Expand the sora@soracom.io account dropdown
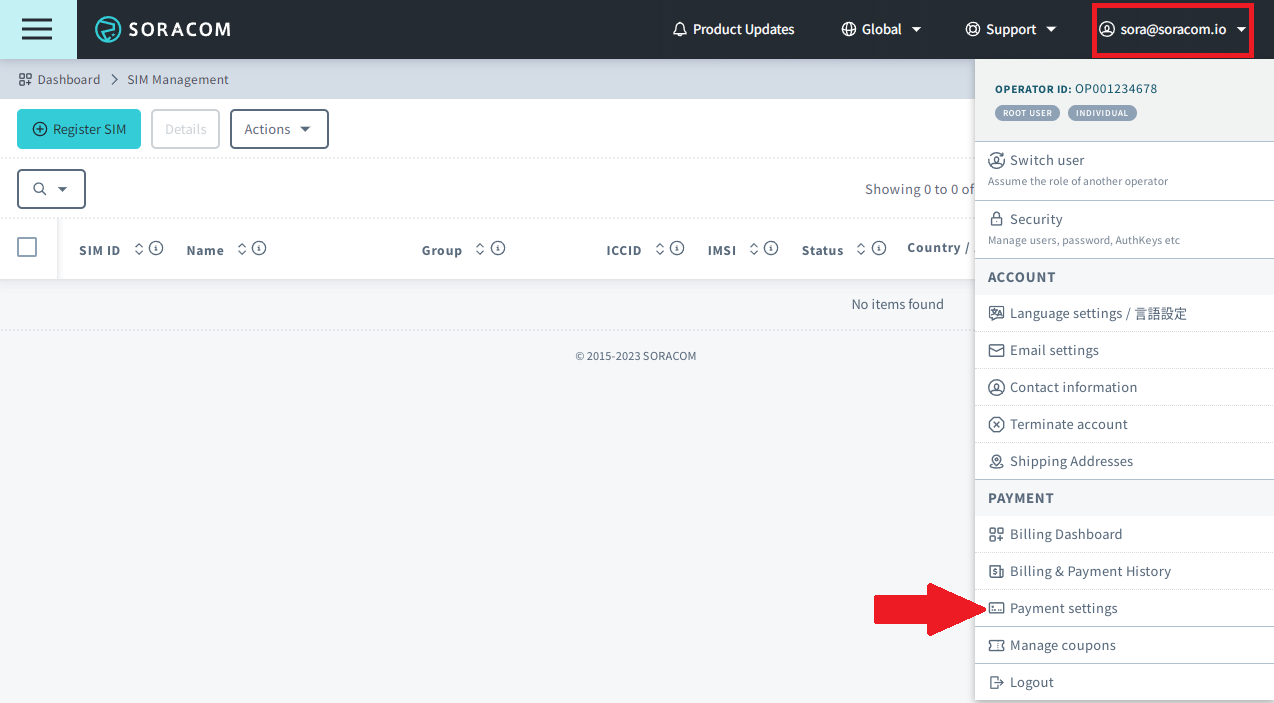Image resolution: width=1274 pixels, height=703 pixels. (x=1172, y=29)
